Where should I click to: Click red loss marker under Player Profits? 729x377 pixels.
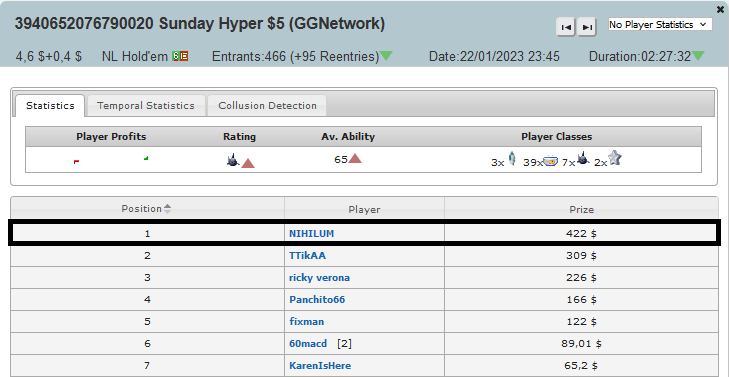click(76, 161)
